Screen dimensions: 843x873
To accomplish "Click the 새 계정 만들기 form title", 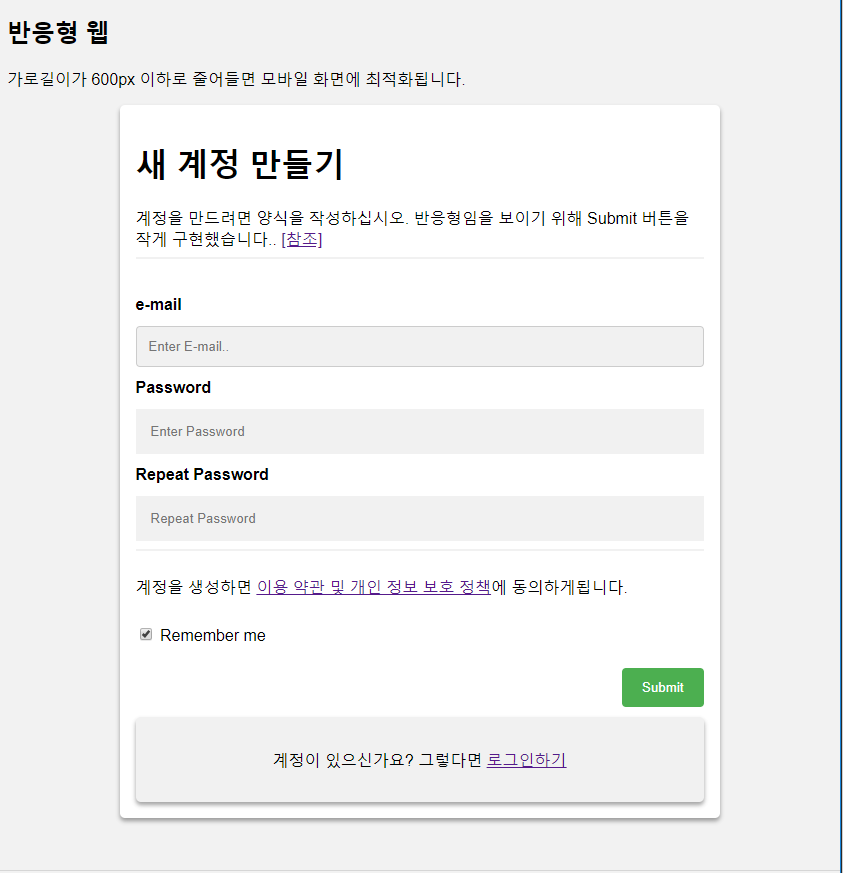I will (x=240, y=164).
